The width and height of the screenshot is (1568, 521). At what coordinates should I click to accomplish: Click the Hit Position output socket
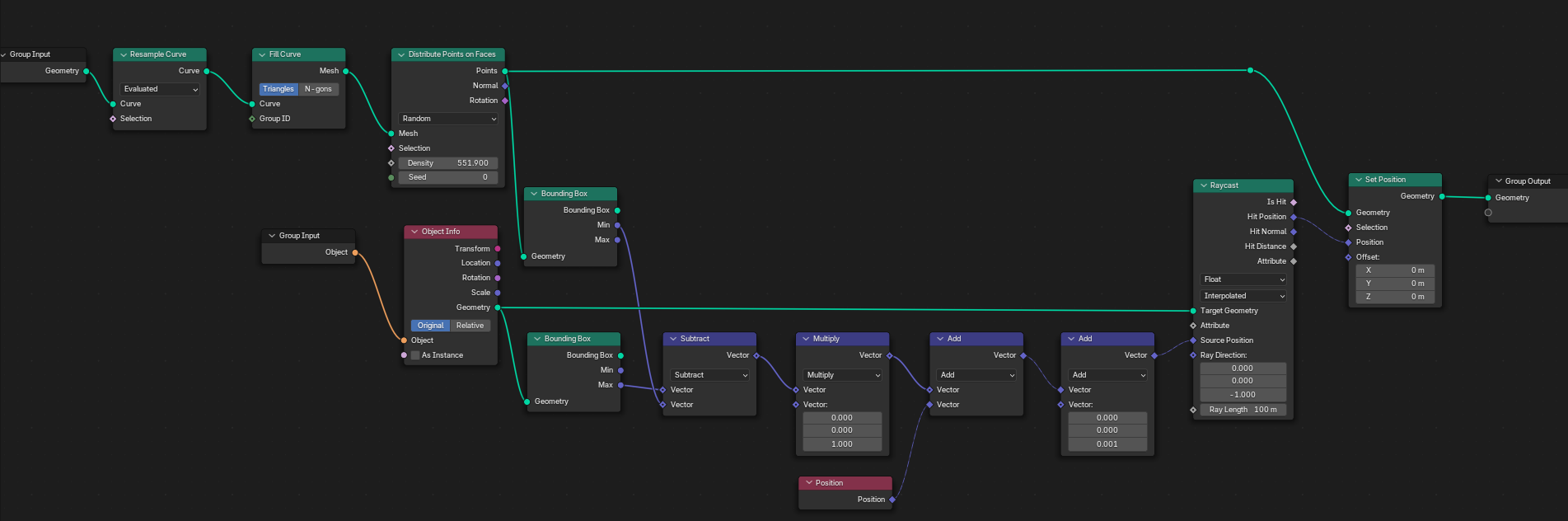tap(1294, 217)
